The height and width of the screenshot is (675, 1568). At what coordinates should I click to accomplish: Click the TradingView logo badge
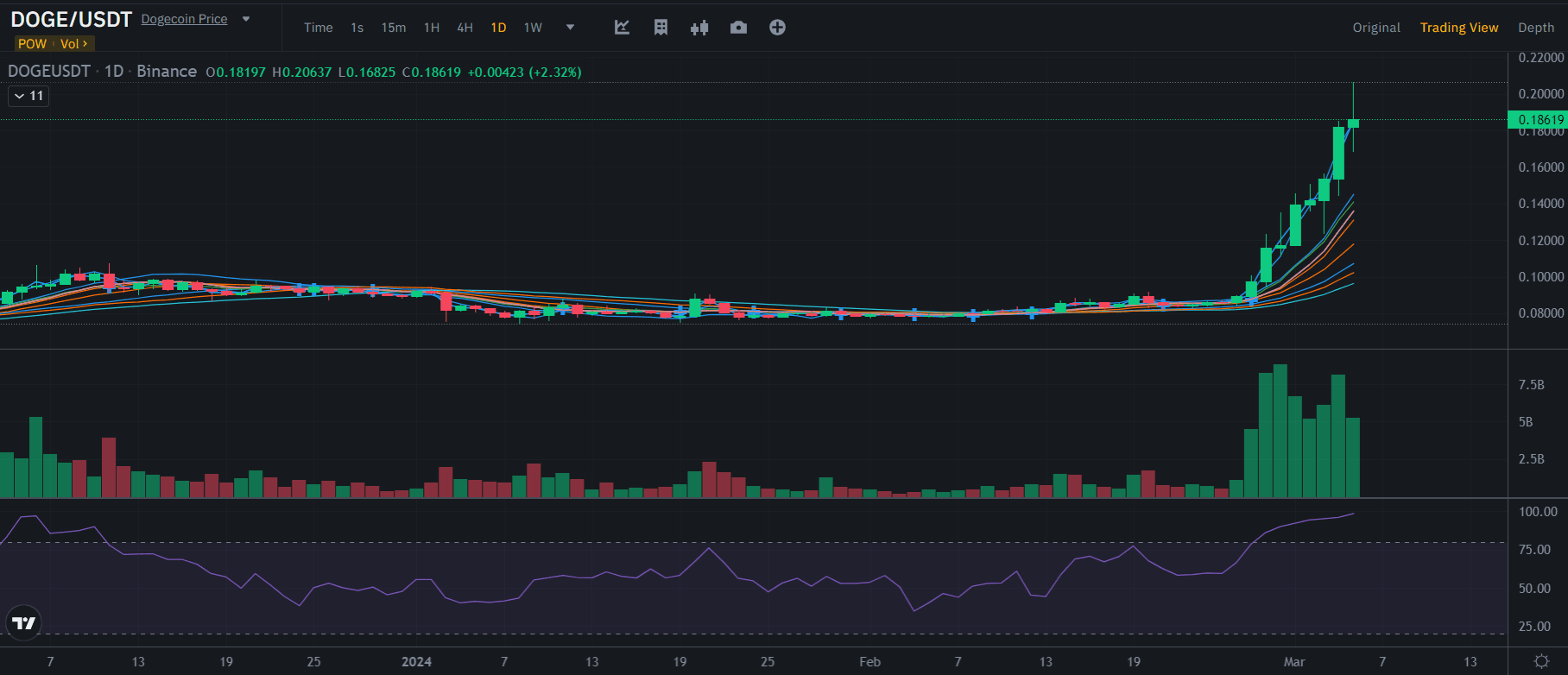point(23,622)
